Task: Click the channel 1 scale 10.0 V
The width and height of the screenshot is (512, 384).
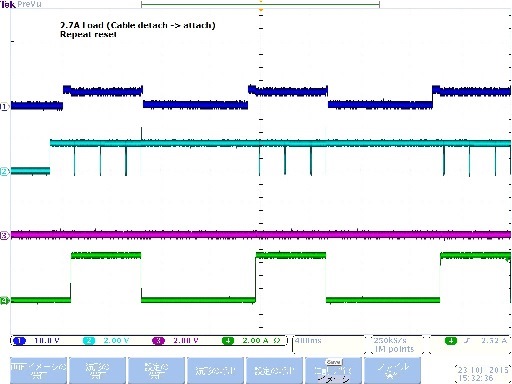Action: click(47, 341)
